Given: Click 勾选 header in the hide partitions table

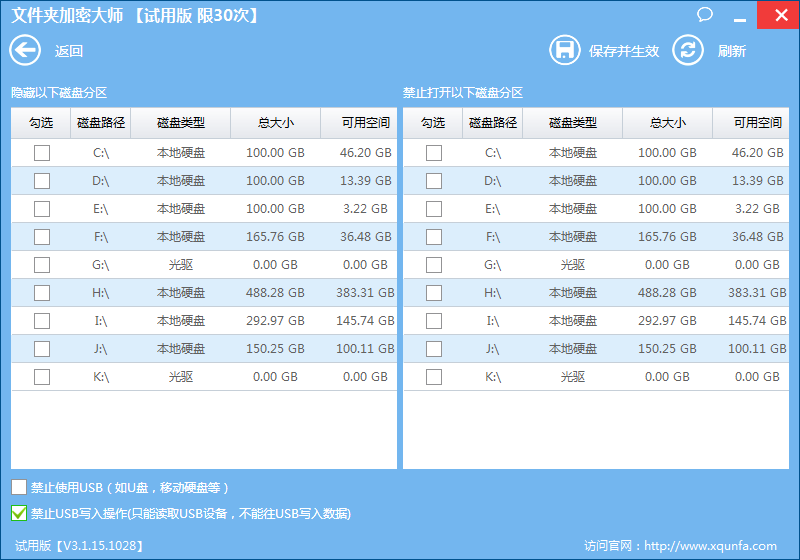Looking at the screenshot, I should (x=41, y=123).
